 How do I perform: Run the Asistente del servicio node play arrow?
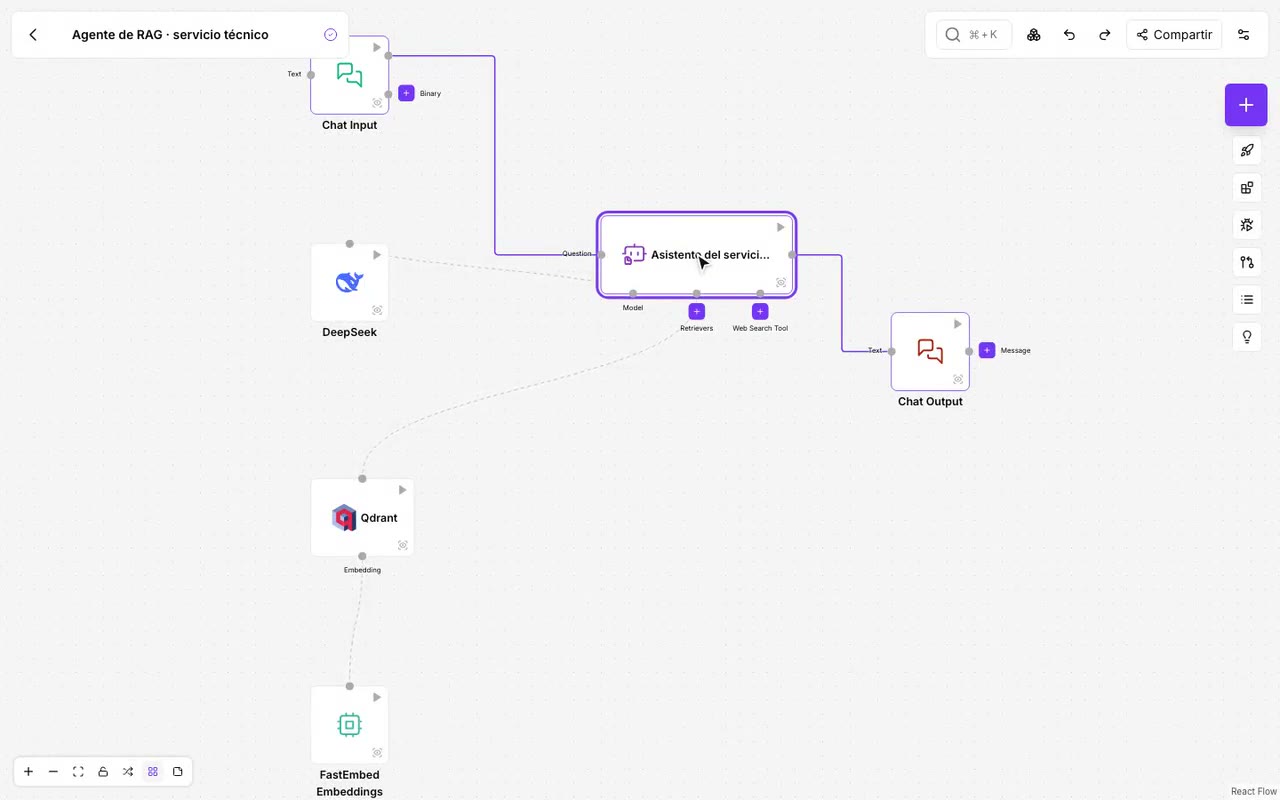coord(781,227)
